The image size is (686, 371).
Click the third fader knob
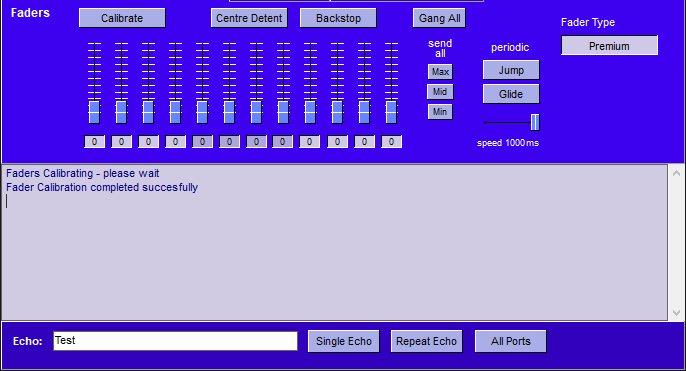(x=148, y=112)
